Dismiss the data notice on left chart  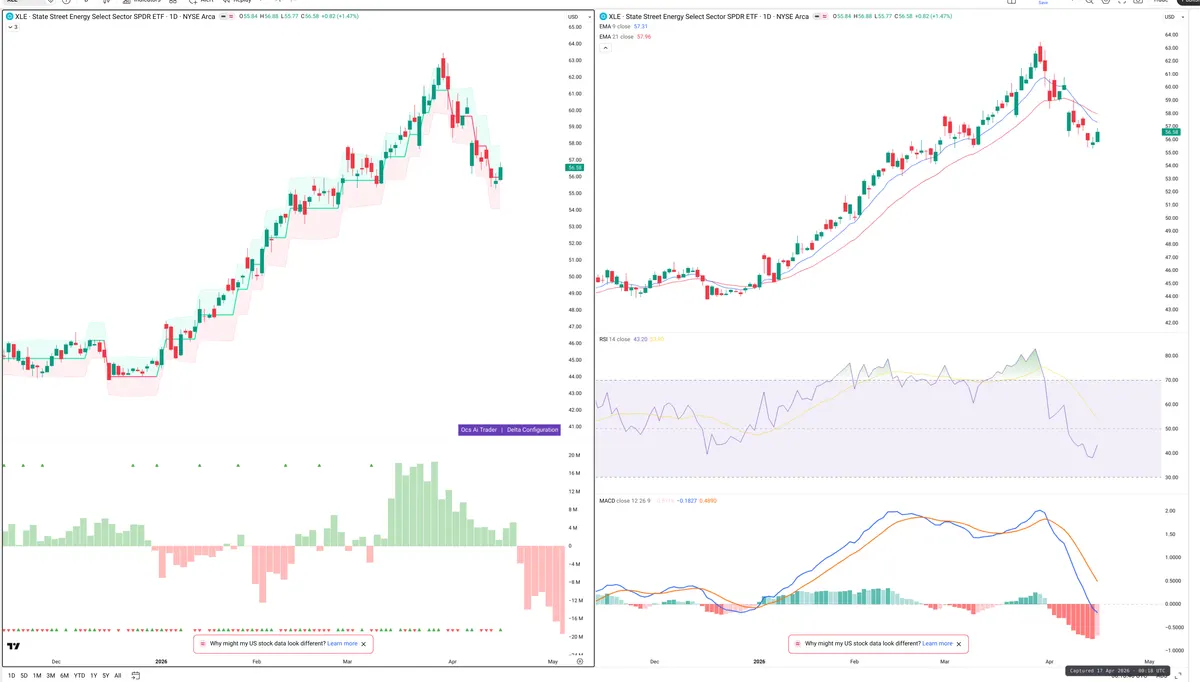364,644
